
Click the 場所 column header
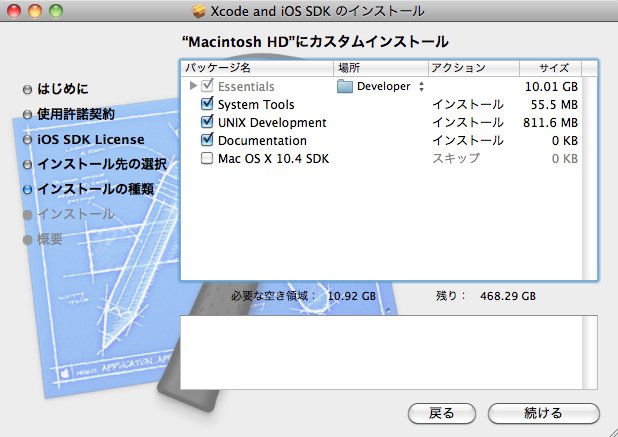[x=381, y=68]
